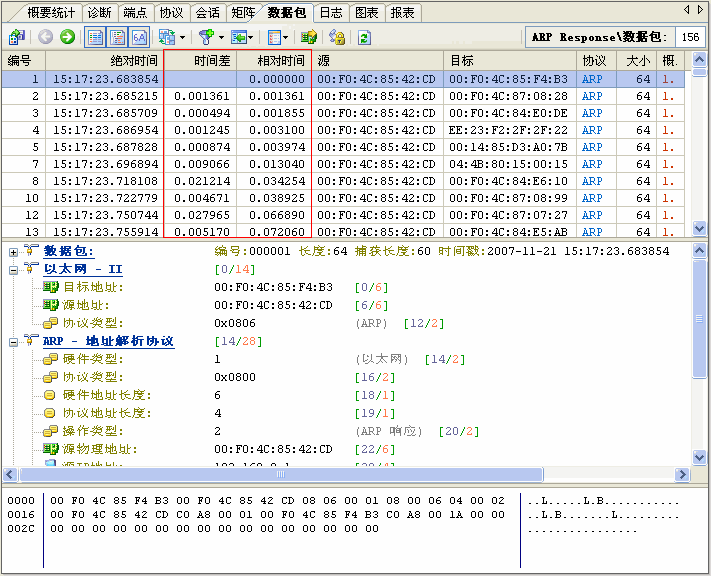
Task: Click the export packets icon at toolbar start
Action: pyautogui.click(x=17, y=37)
